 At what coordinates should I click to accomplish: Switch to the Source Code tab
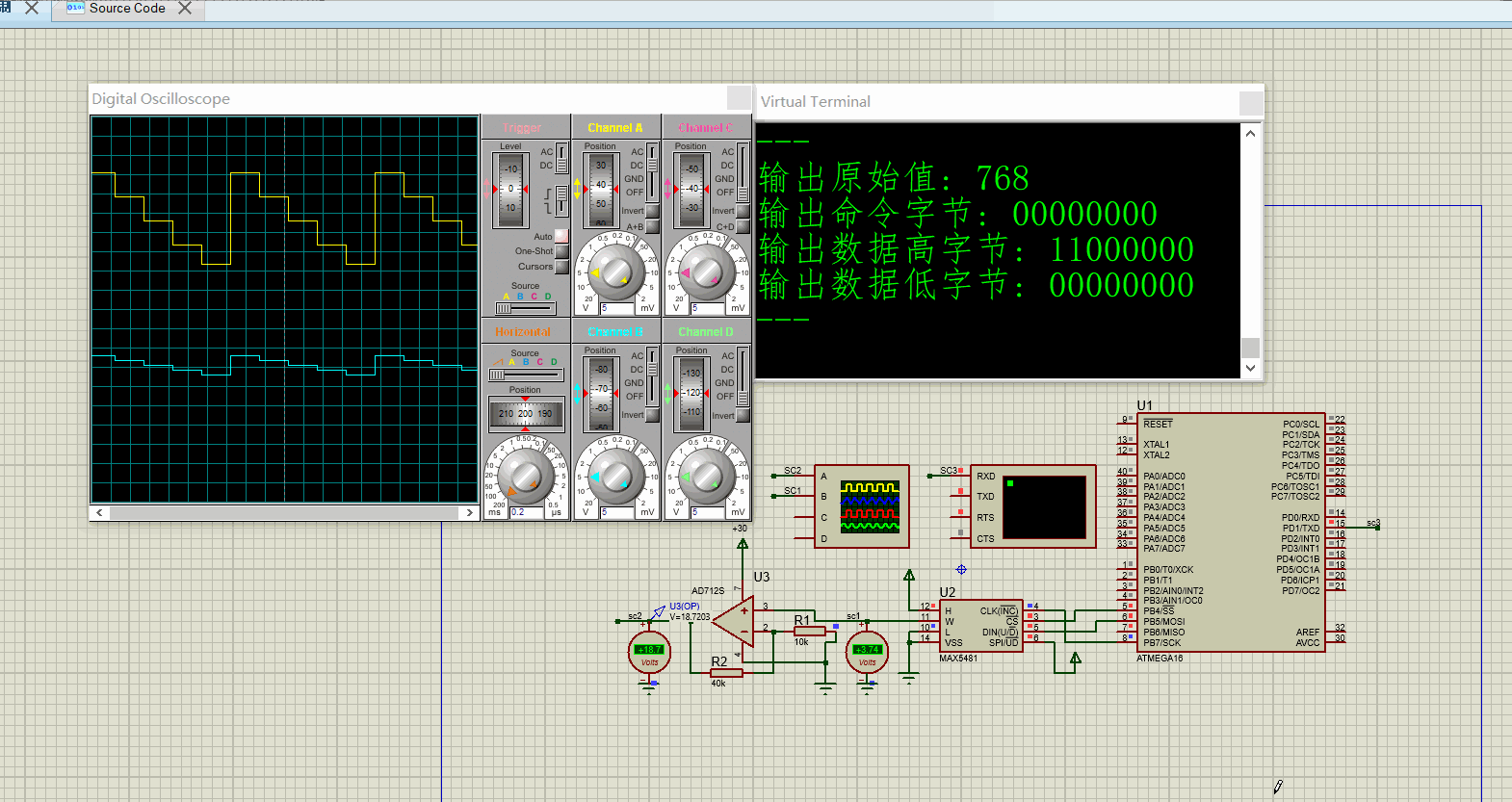[127, 9]
